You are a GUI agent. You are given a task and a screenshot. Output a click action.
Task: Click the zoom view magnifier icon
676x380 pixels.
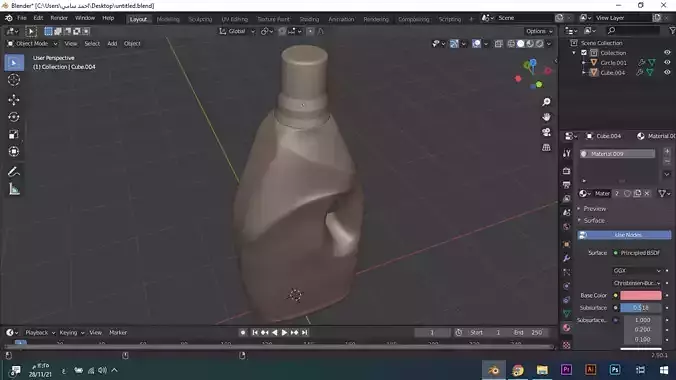[x=546, y=102]
